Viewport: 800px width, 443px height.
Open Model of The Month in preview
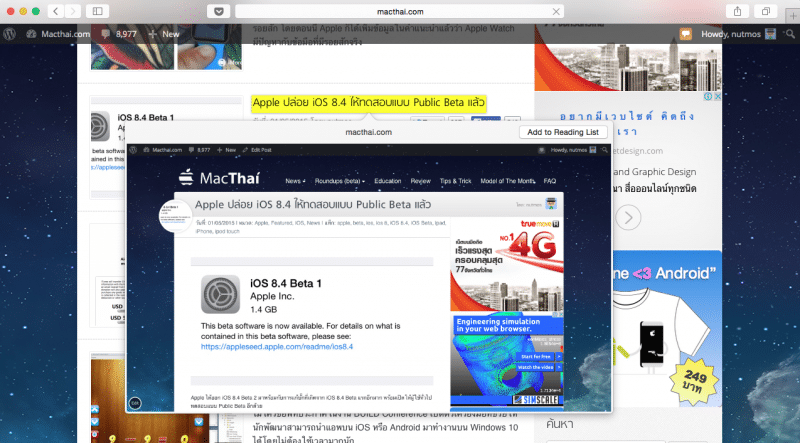pyautogui.click(x=507, y=181)
